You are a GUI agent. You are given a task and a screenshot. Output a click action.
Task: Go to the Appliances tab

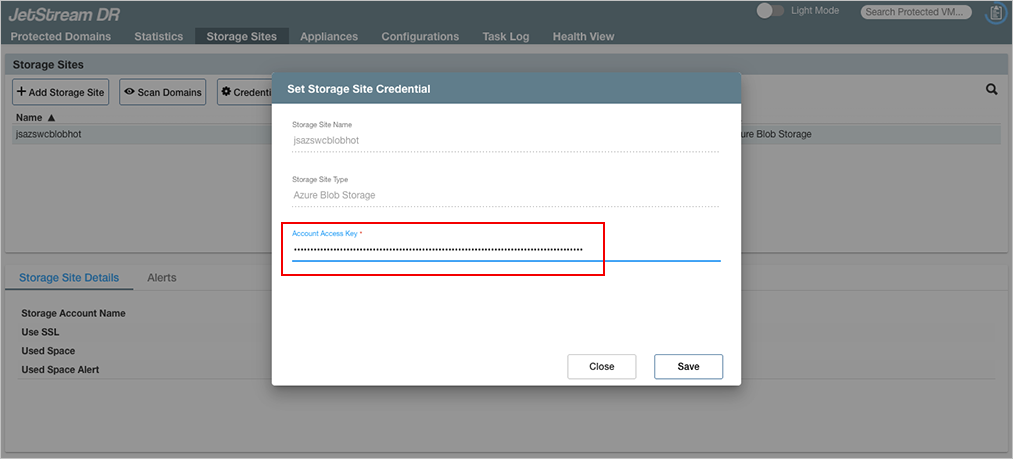click(x=329, y=36)
